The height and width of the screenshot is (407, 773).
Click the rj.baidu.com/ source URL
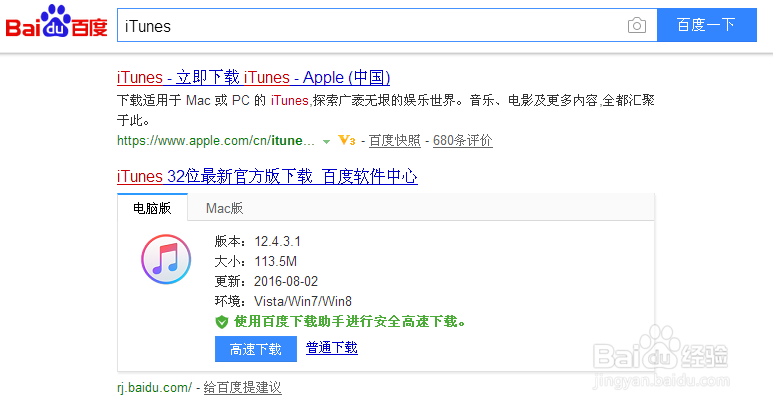[154, 387]
